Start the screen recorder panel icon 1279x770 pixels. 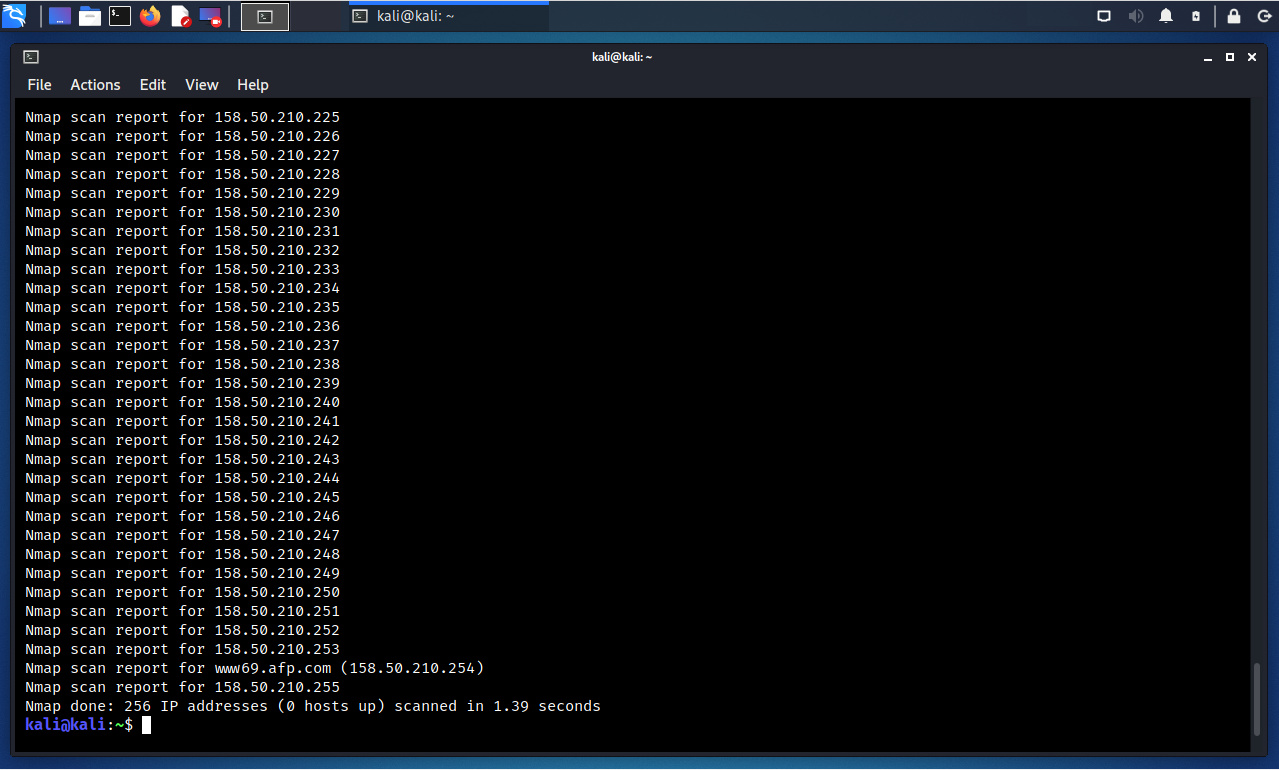[x=210, y=16]
